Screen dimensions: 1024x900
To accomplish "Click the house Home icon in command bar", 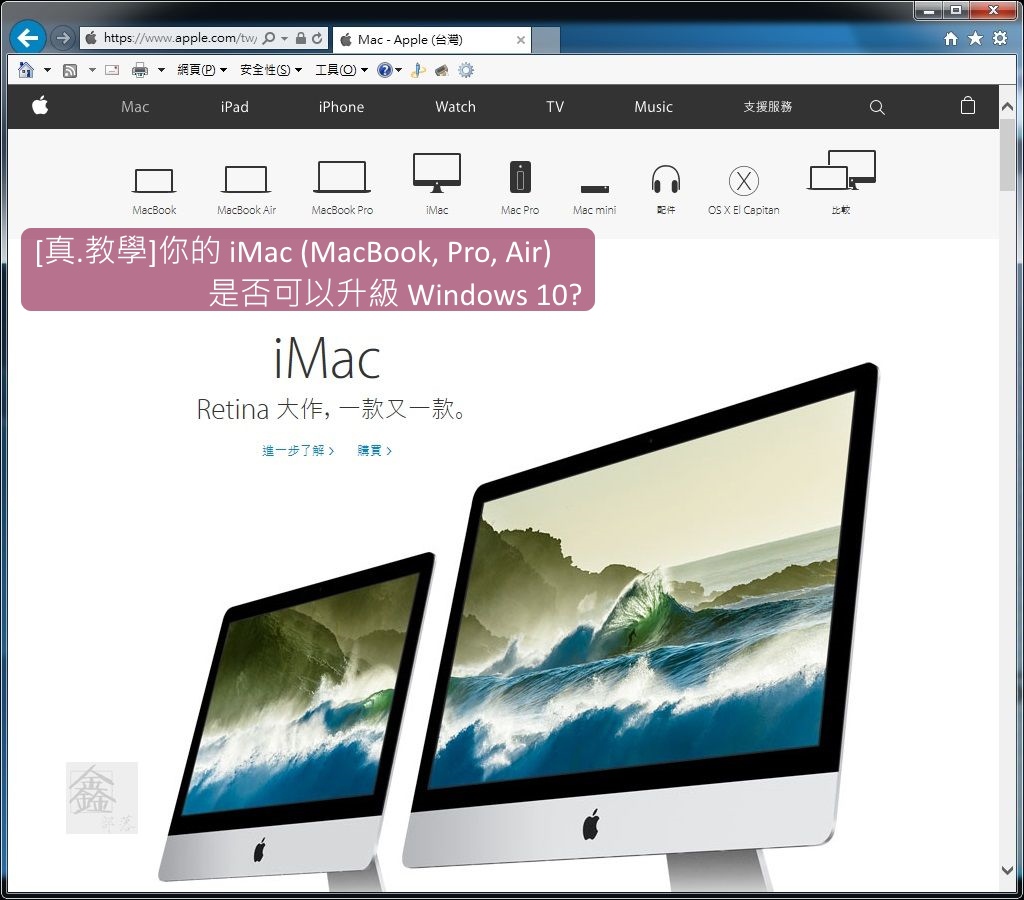I will pos(26,70).
